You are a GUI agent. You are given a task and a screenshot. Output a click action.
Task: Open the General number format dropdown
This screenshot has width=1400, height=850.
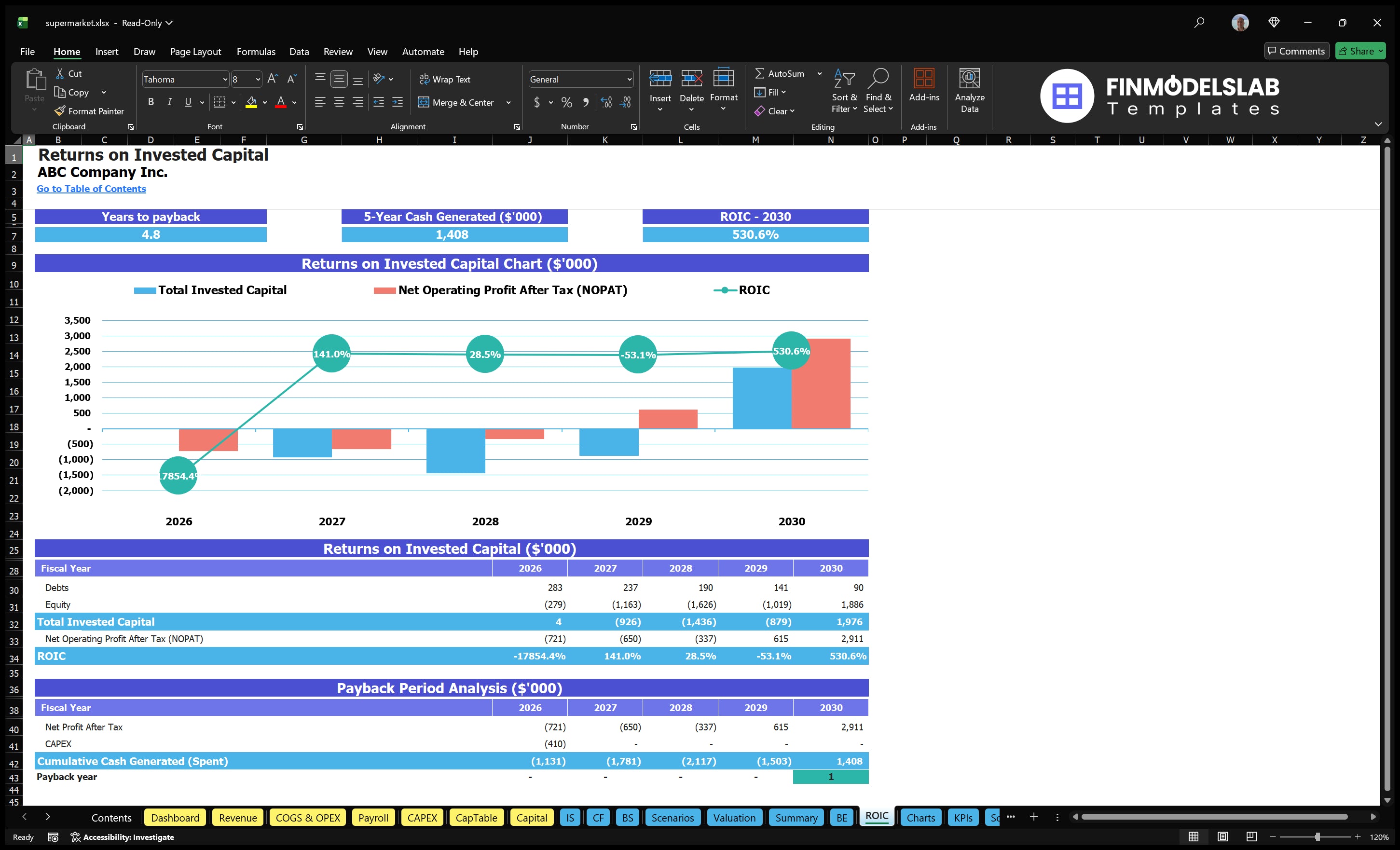tap(629, 79)
